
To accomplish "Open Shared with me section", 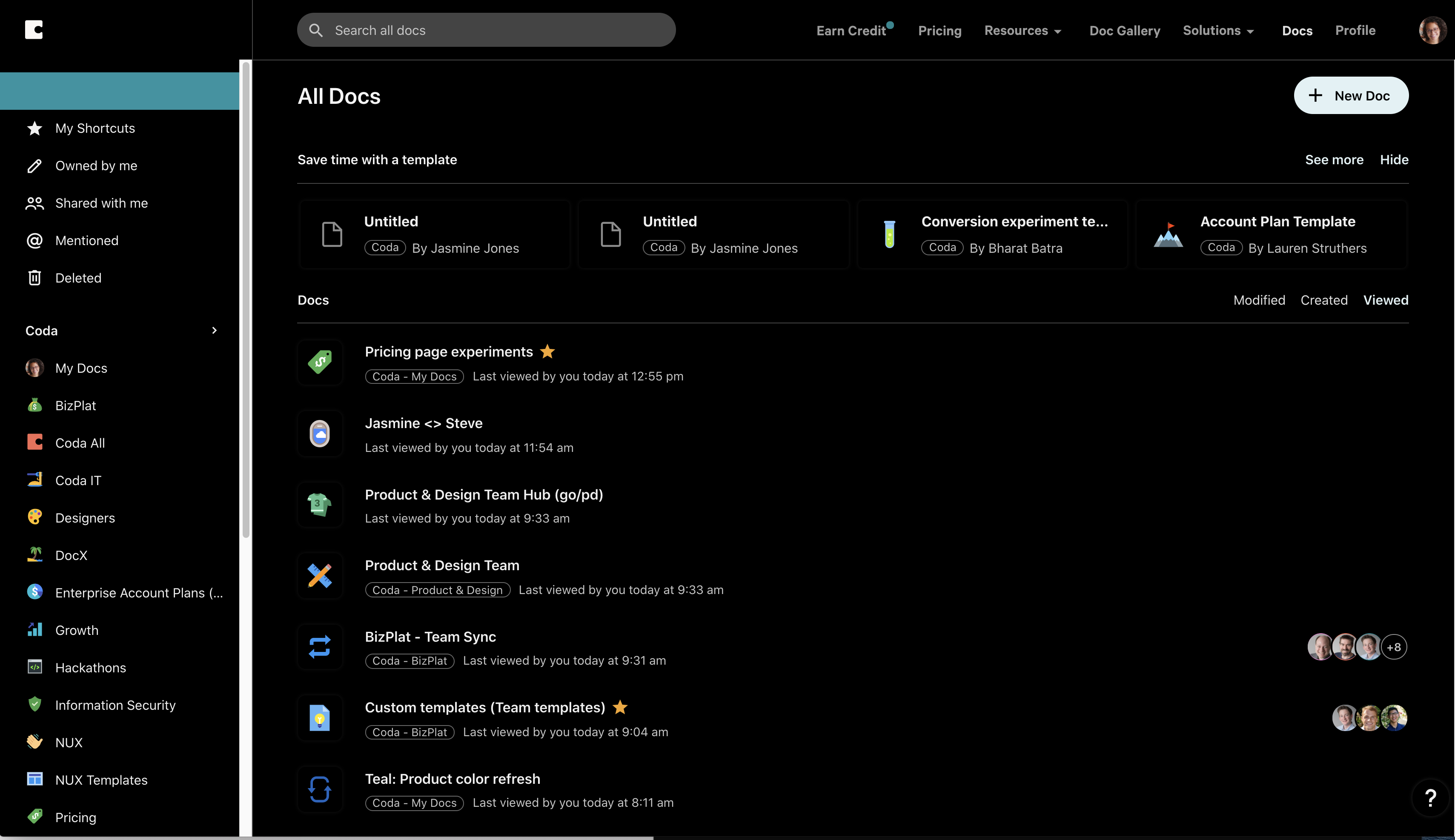I will pos(101,203).
